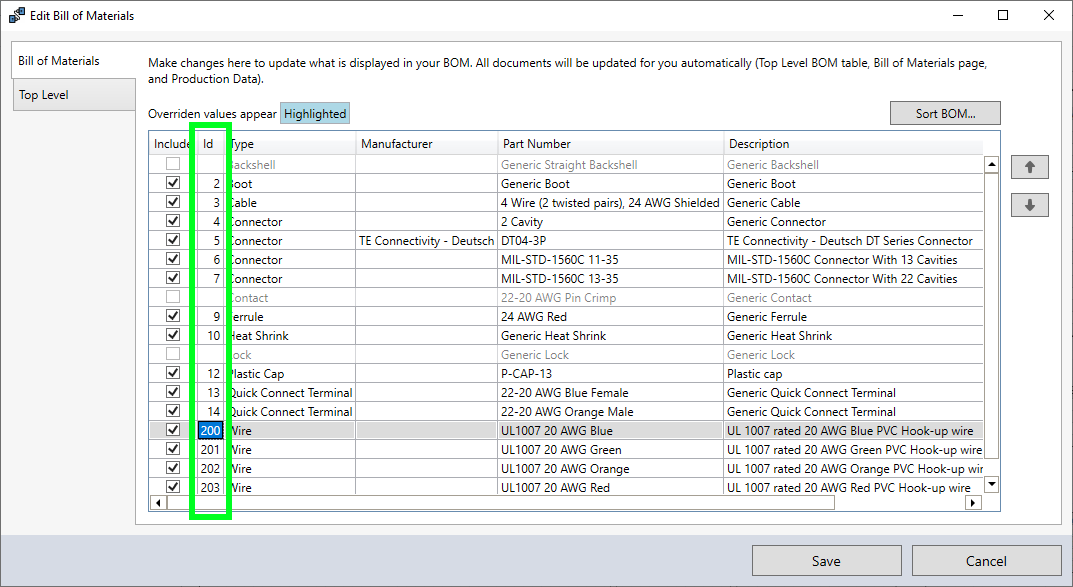1073x587 pixels.
Task: Click the TE Connectivity DT Series Connector description
Action: pyautogui.click(x=853, y=241)
